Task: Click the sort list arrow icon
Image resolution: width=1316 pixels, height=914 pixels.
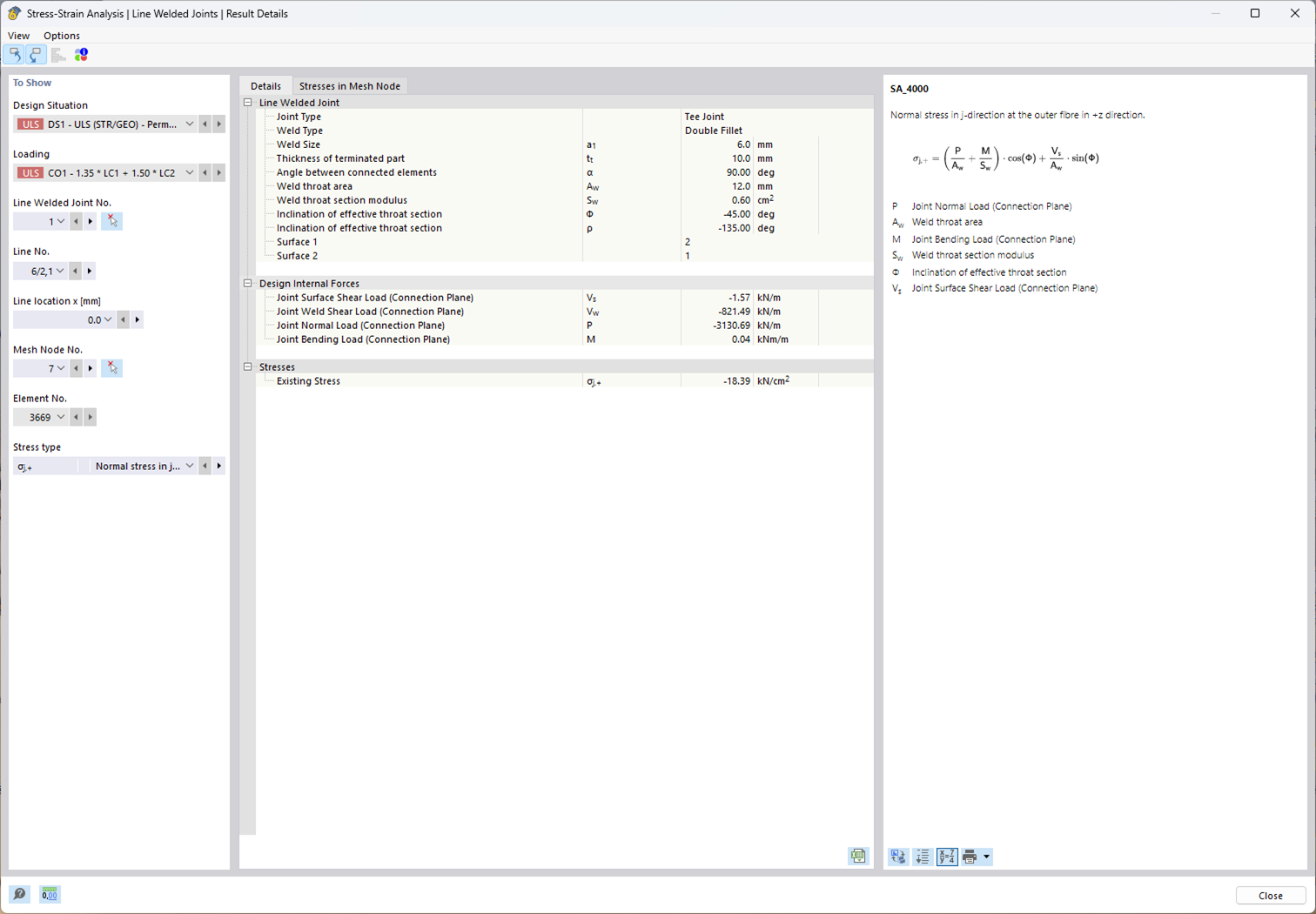Action: [923, 857]
